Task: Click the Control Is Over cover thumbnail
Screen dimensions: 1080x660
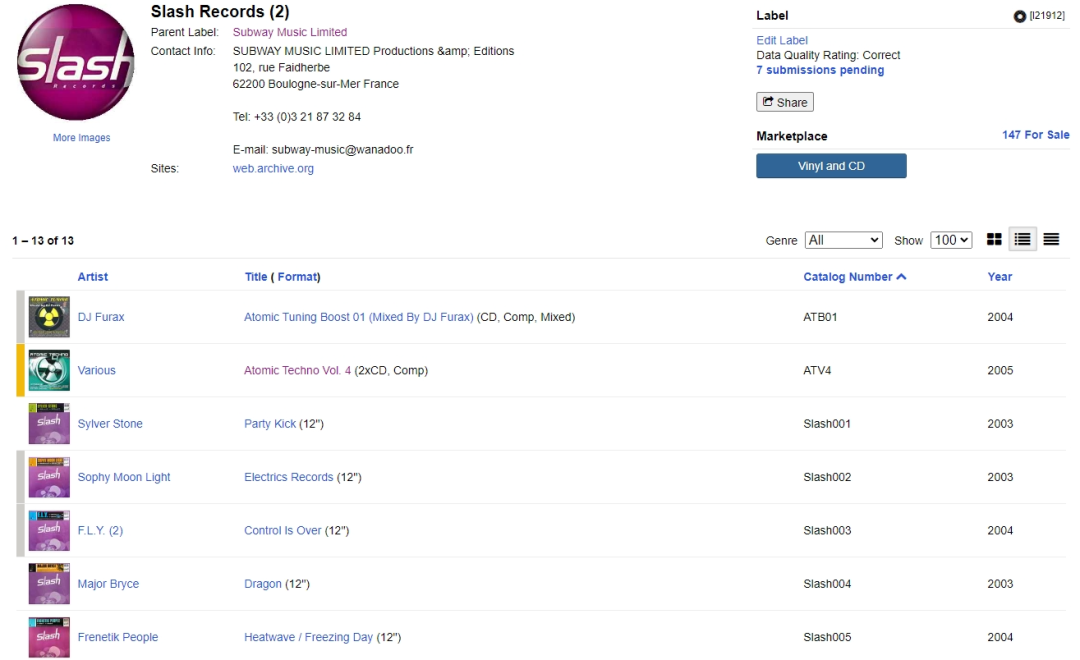Action: (x=49, y=530)
